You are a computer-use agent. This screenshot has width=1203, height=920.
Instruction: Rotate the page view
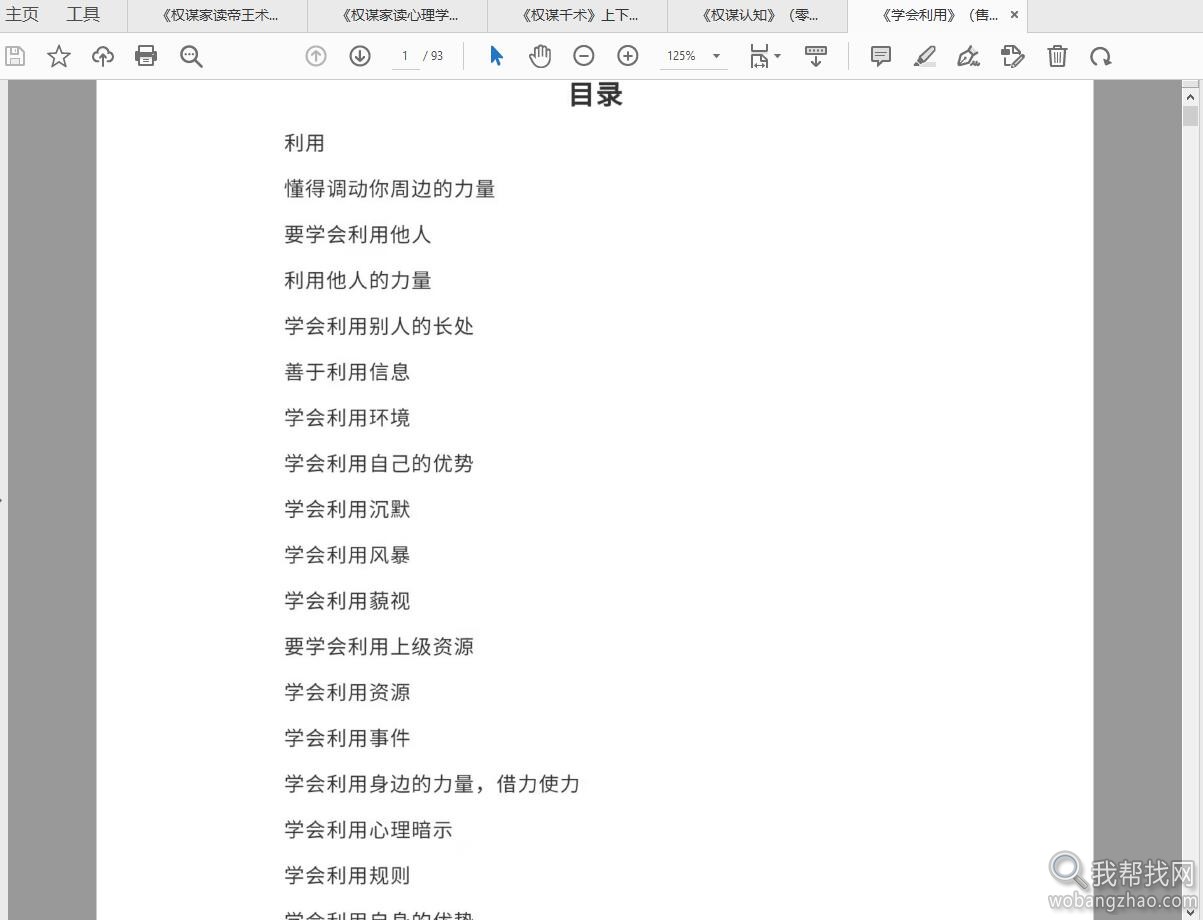(x=1101, y=56)
